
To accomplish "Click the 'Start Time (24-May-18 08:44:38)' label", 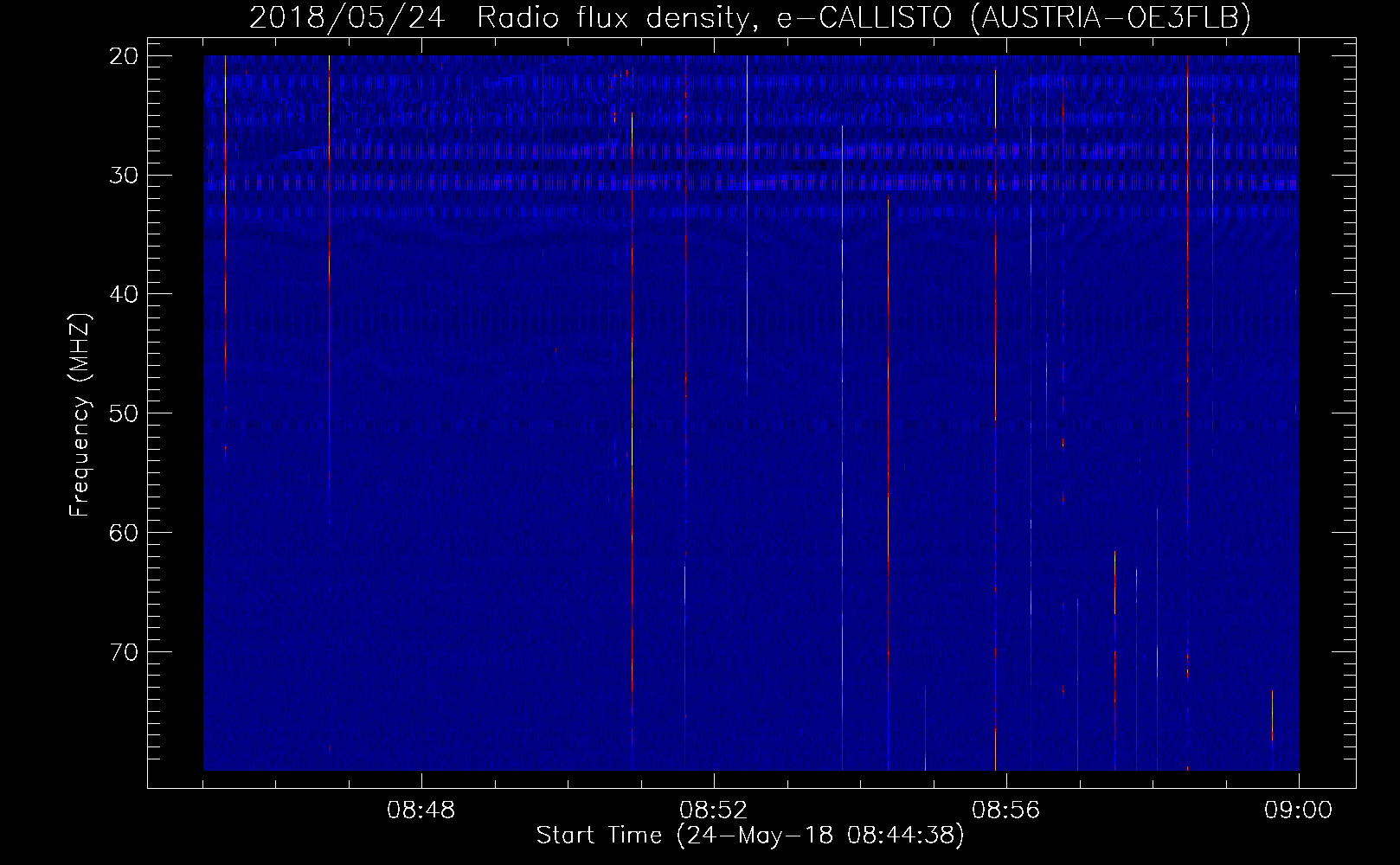I will [749, 836].
